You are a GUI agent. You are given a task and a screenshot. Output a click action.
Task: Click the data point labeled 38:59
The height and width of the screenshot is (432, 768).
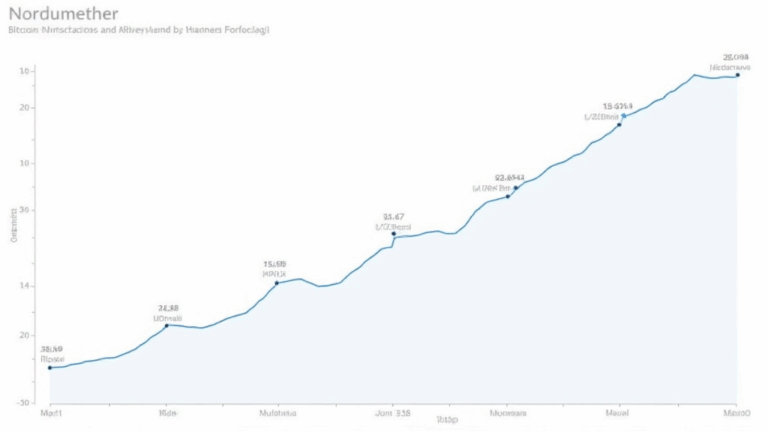coord(51,368)
